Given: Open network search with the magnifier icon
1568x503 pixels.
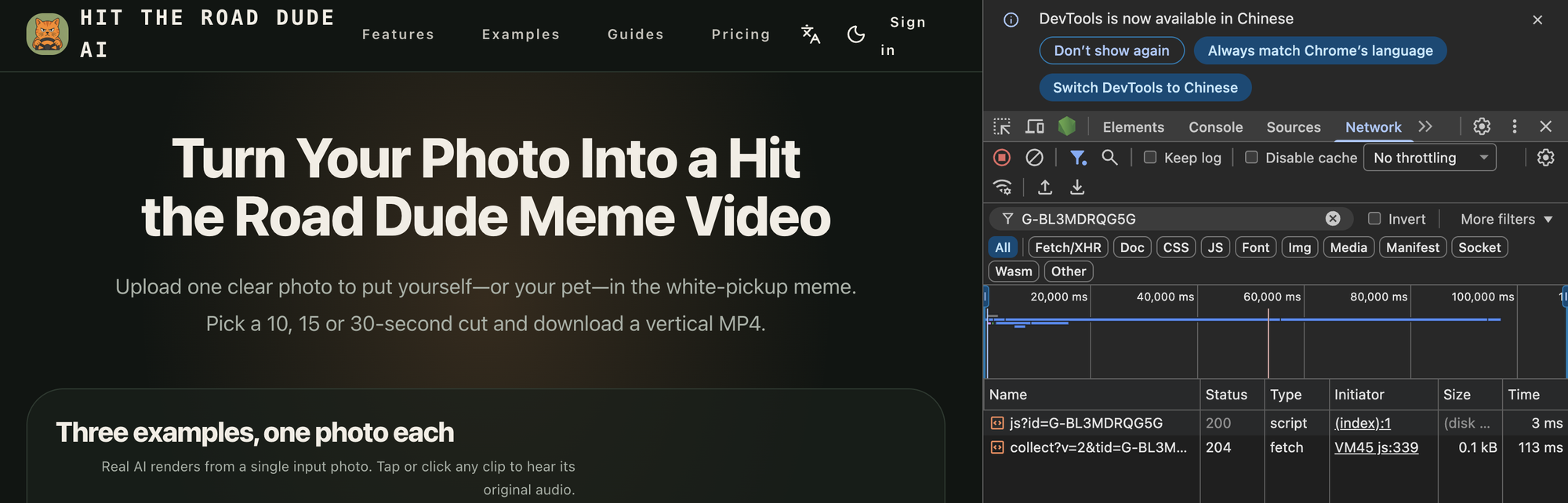Looking at the screenshot, I should coord(1109,158).
